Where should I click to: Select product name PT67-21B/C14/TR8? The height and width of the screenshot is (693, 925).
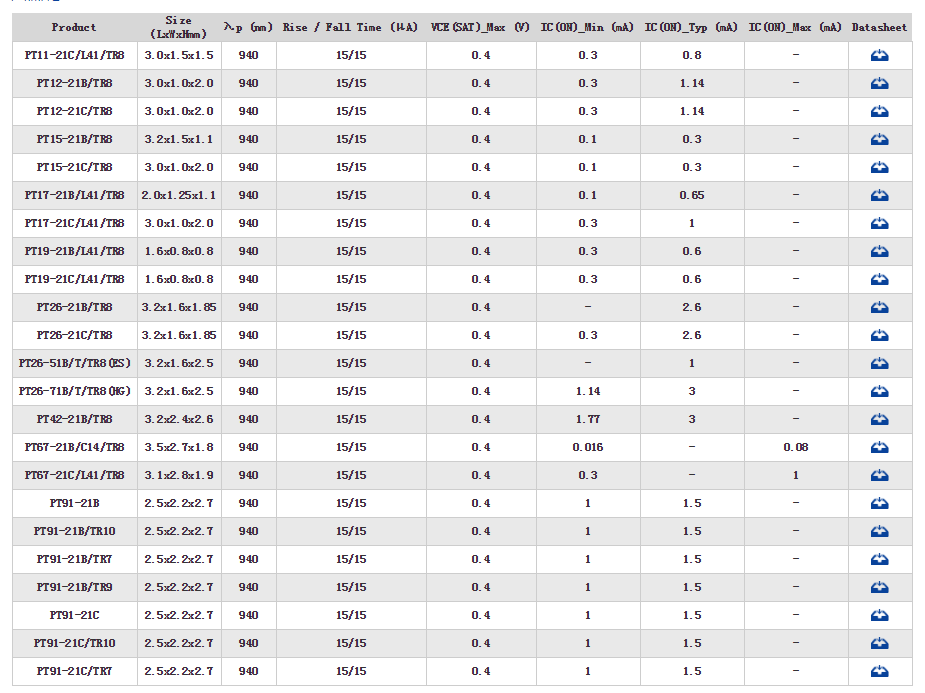pyautogui.click(x=74, y=448)
